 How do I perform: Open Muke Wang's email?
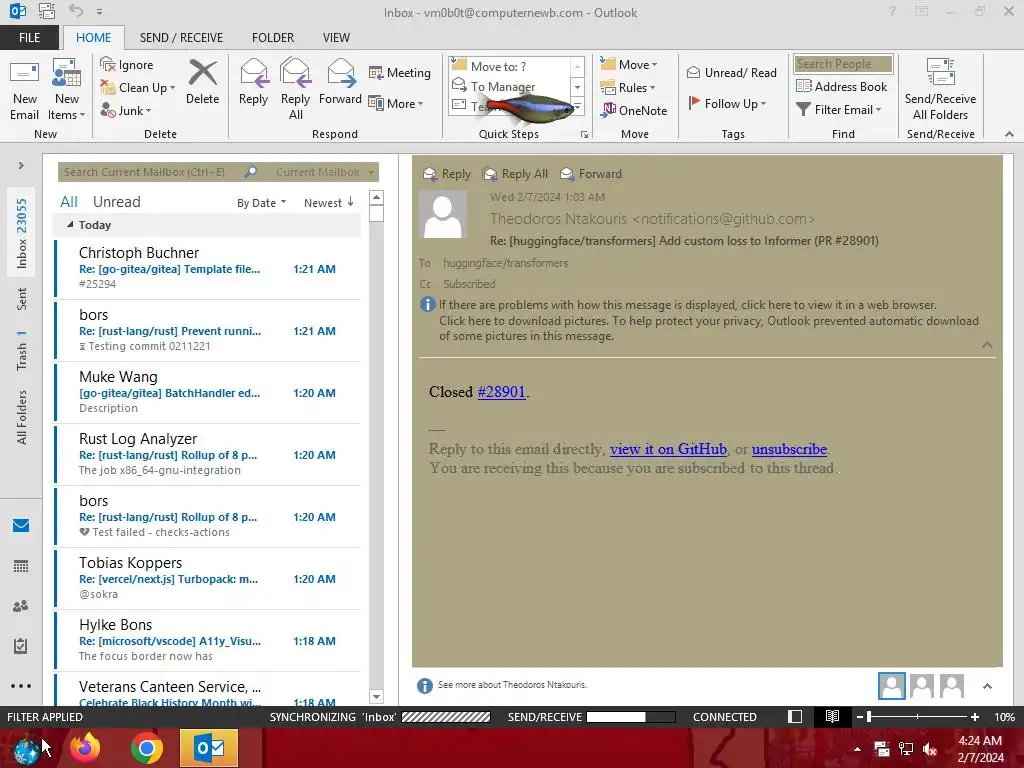208,392
